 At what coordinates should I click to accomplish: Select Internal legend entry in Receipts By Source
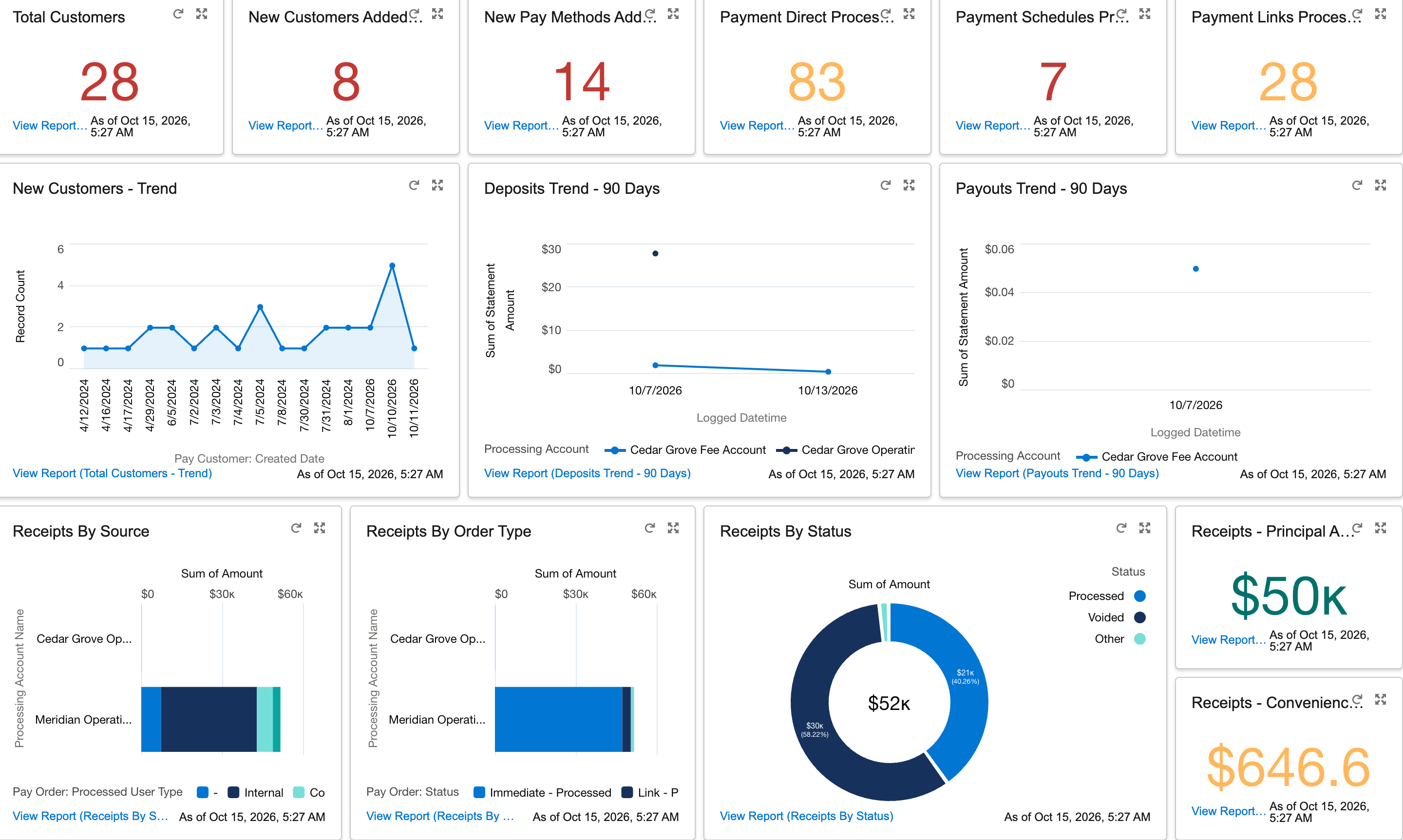255,792
